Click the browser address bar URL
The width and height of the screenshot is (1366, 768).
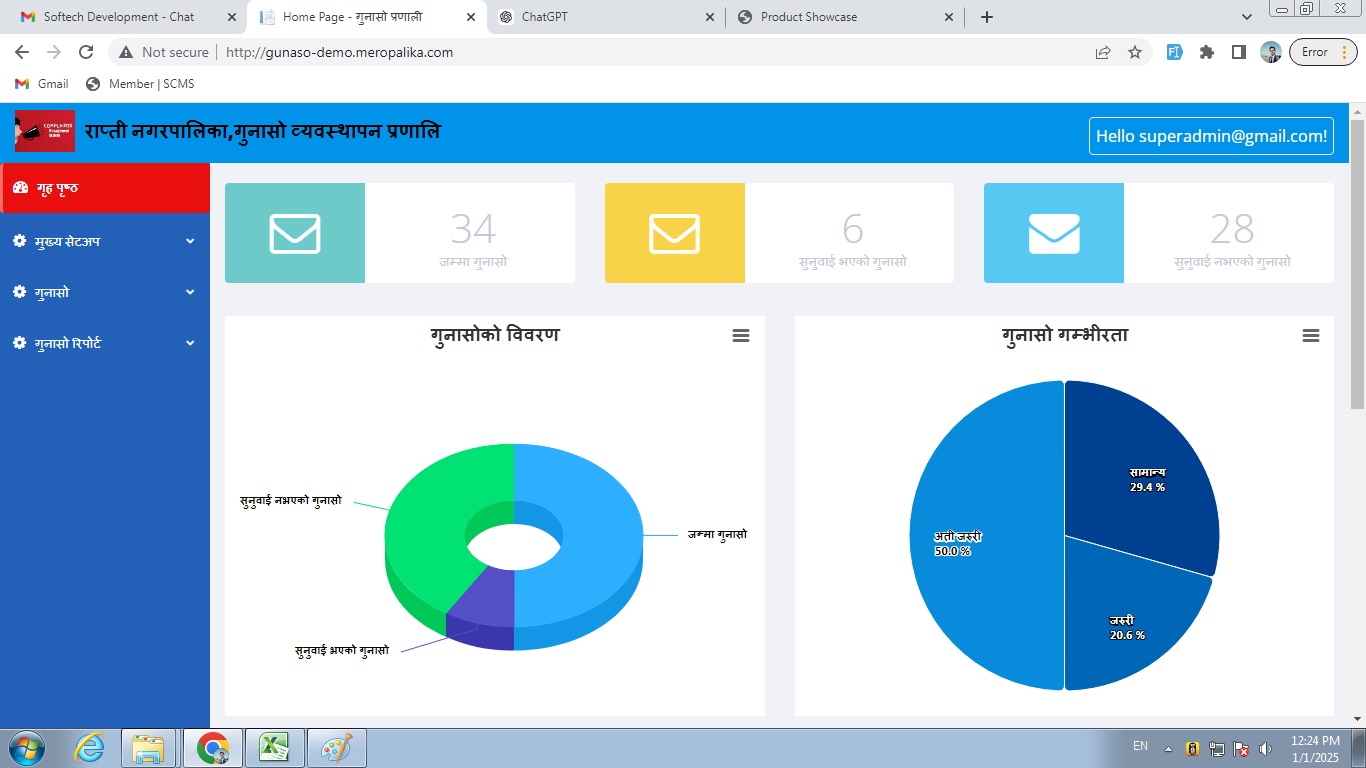pos(340,52)
